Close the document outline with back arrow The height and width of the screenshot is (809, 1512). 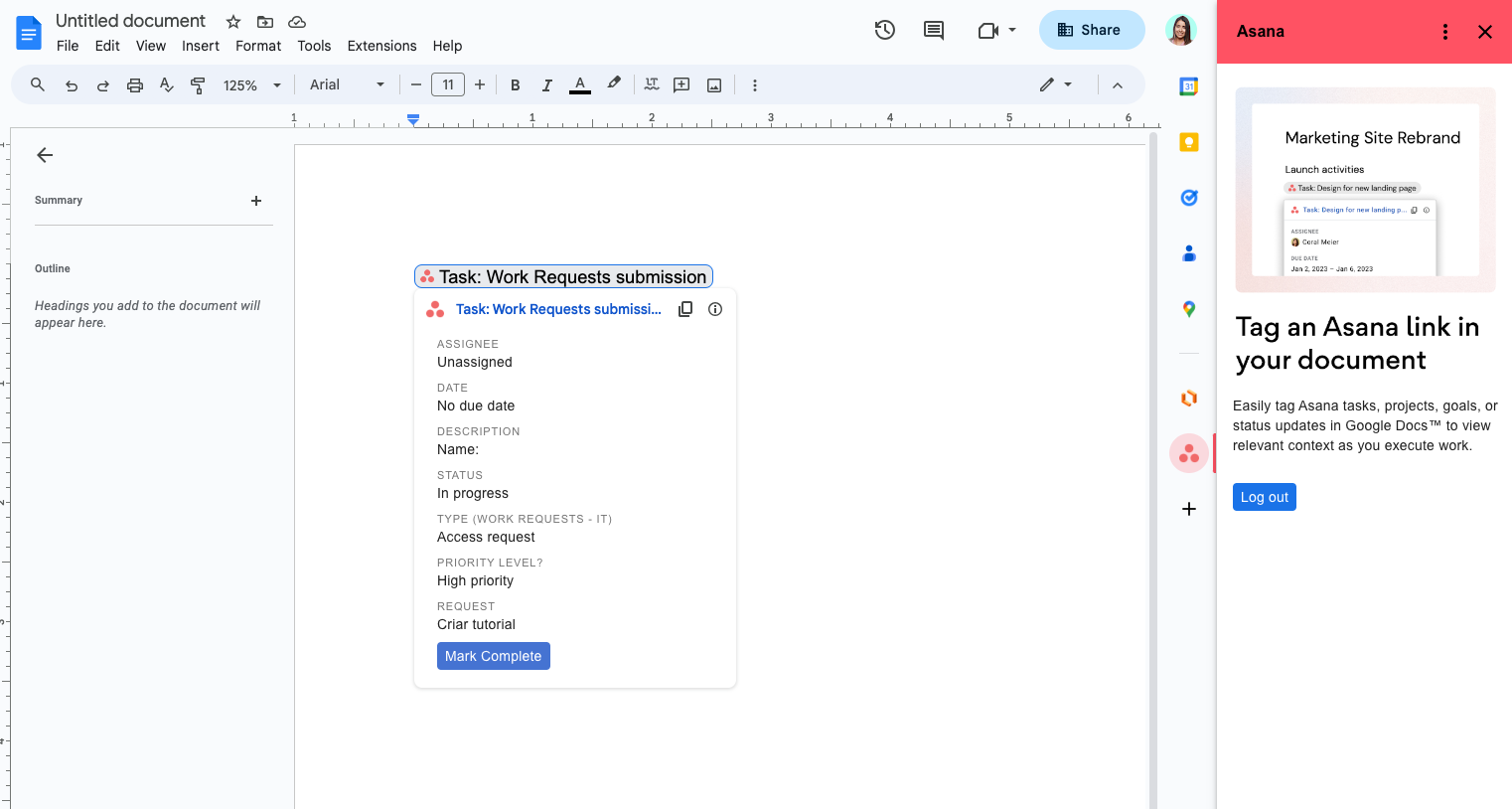pyautogui.click(x=45, y=155)
